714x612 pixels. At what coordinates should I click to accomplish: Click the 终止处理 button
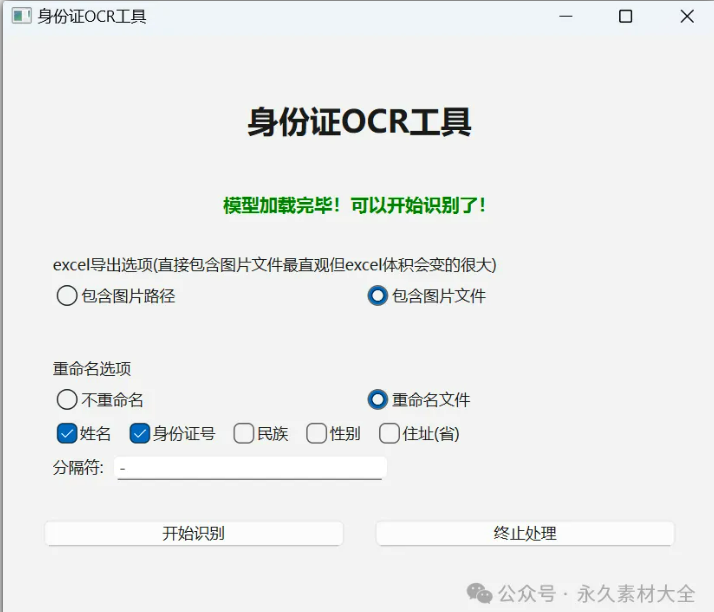[x=525, y=534]
